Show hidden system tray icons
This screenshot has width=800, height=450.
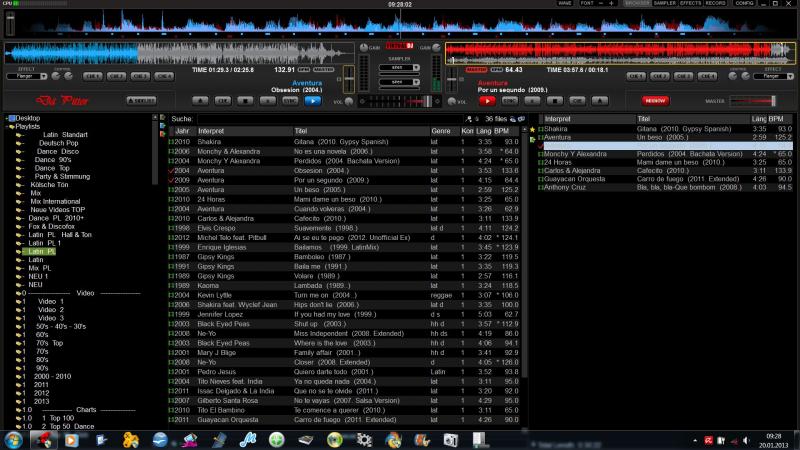pyautogui.click(x=695, y=440)
